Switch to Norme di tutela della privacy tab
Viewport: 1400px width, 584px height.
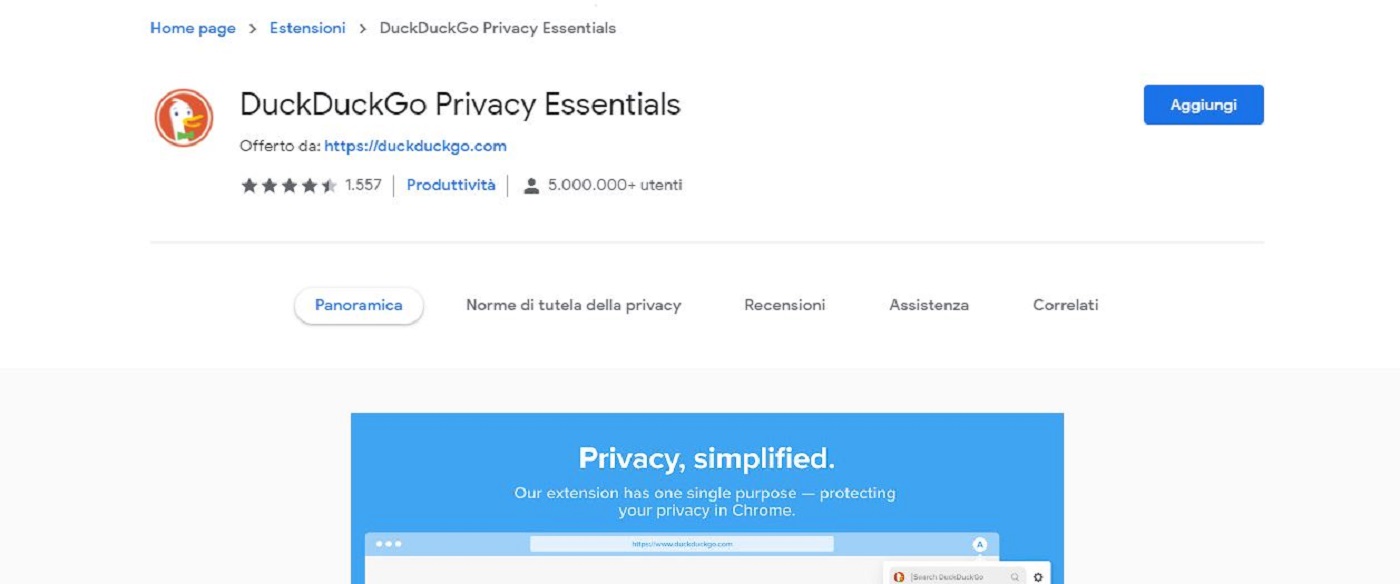(573, 305)
